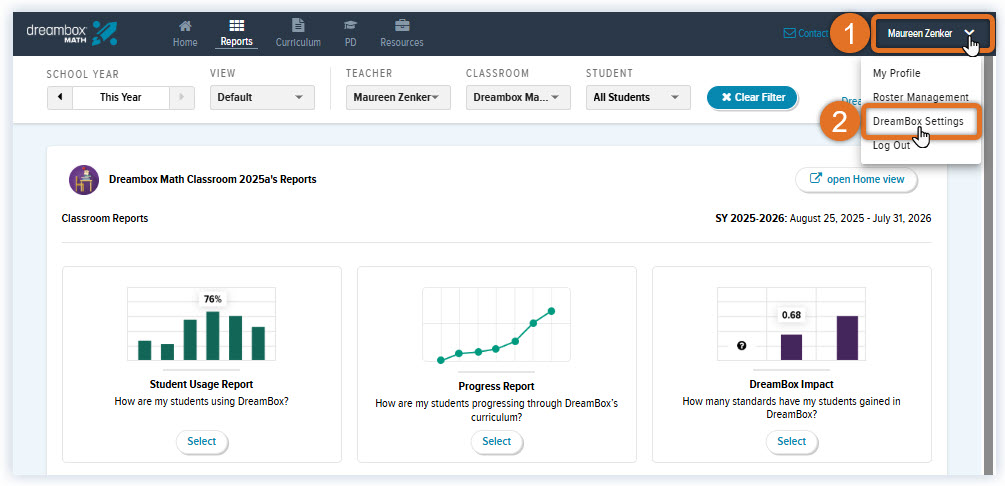Click the Contact envelope link
The image size is (1005, 486).
pyautogui.click(x=806, y=33)
